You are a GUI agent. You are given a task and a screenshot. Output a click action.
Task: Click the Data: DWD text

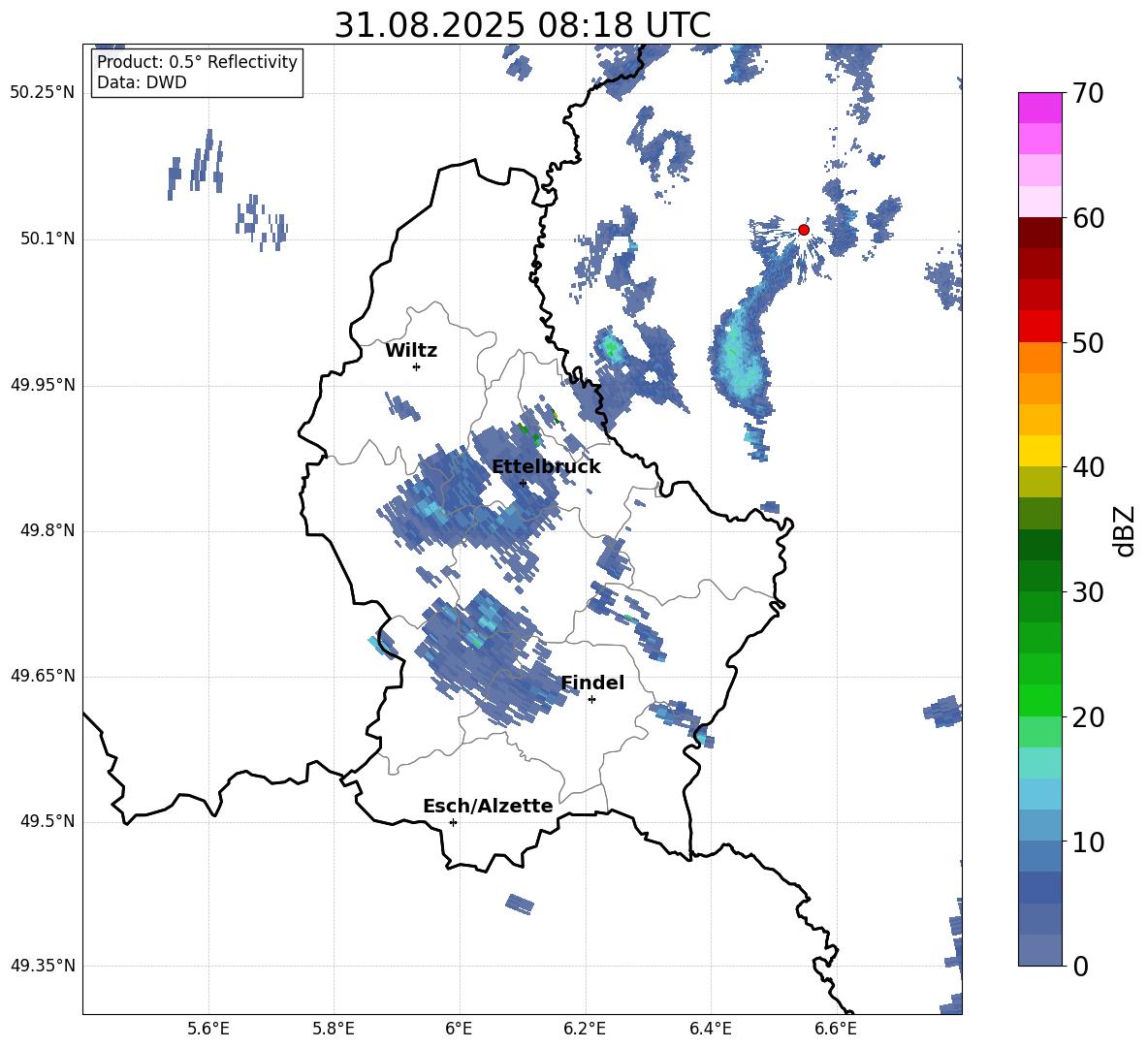142,82
